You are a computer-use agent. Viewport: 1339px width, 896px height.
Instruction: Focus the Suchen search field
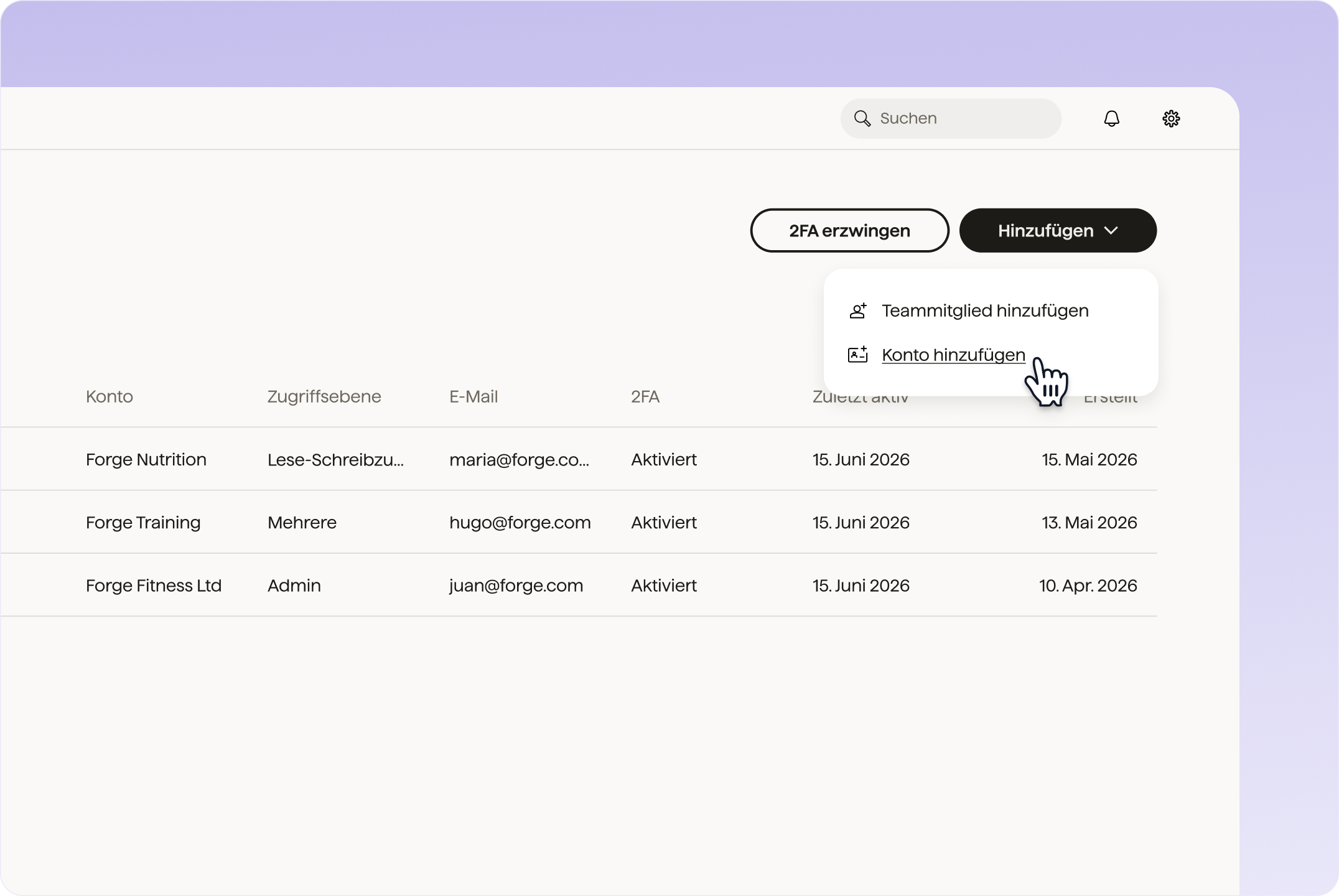coord(951,118)
